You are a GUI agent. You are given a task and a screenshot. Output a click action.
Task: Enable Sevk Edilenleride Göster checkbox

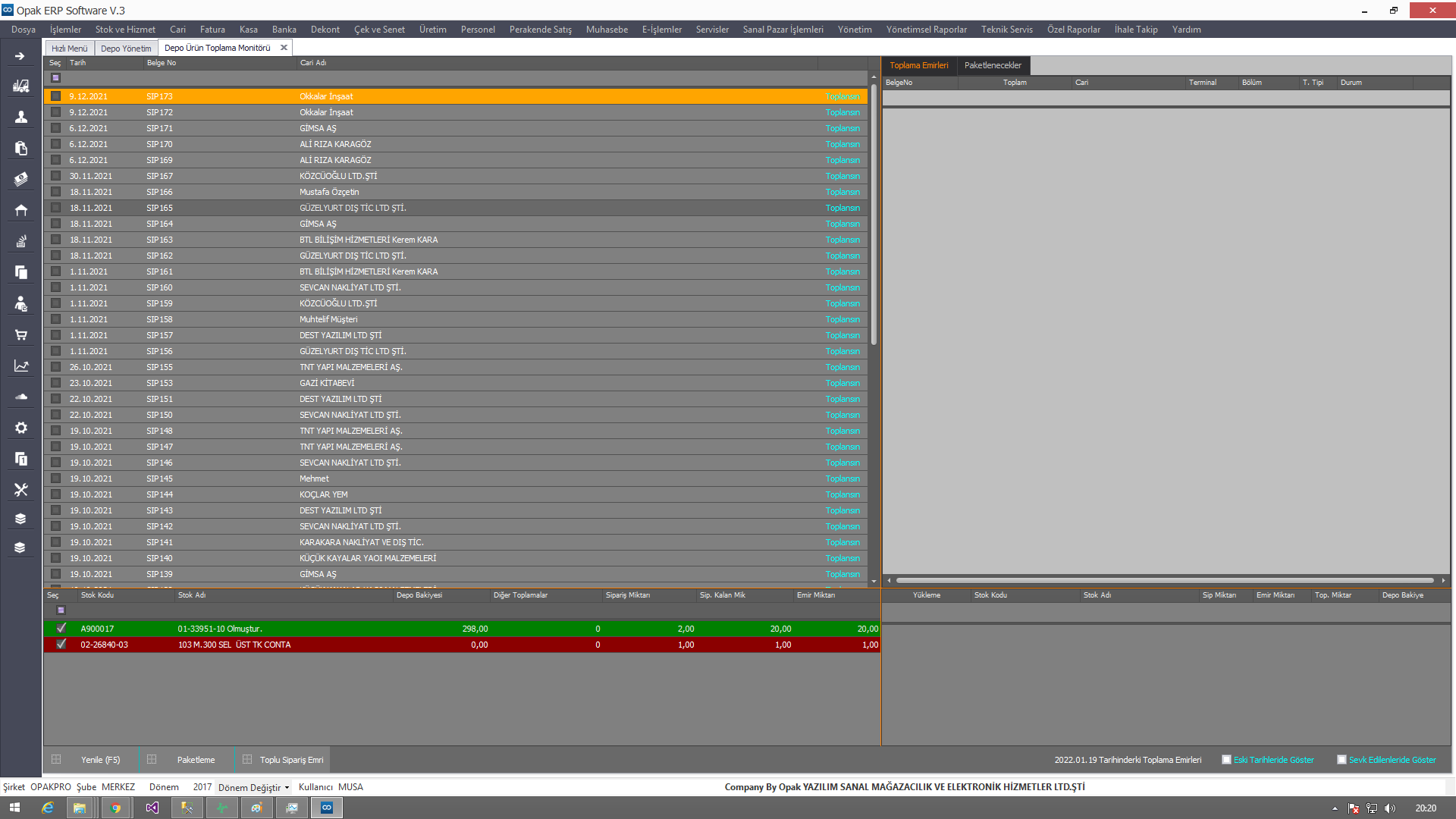tap(1341, 760)
